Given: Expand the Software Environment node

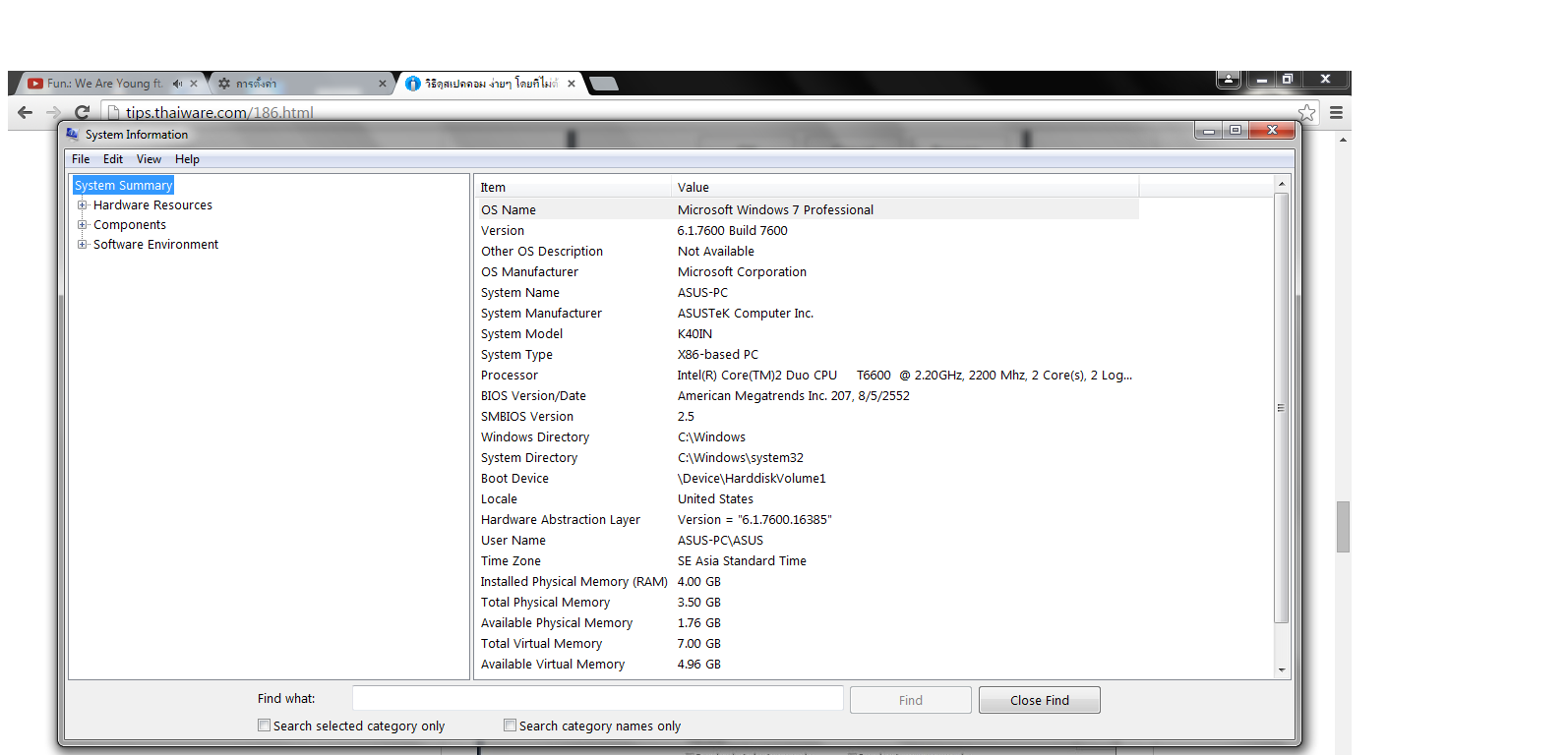Looking at the screenshot, I should (x=83, y=245).
